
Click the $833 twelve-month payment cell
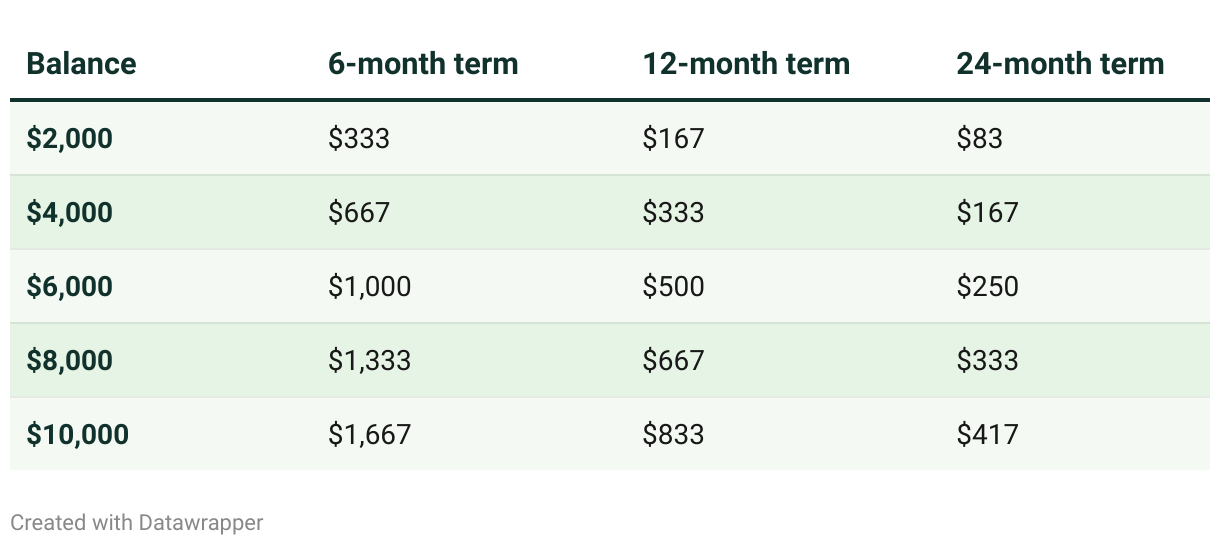673,434
